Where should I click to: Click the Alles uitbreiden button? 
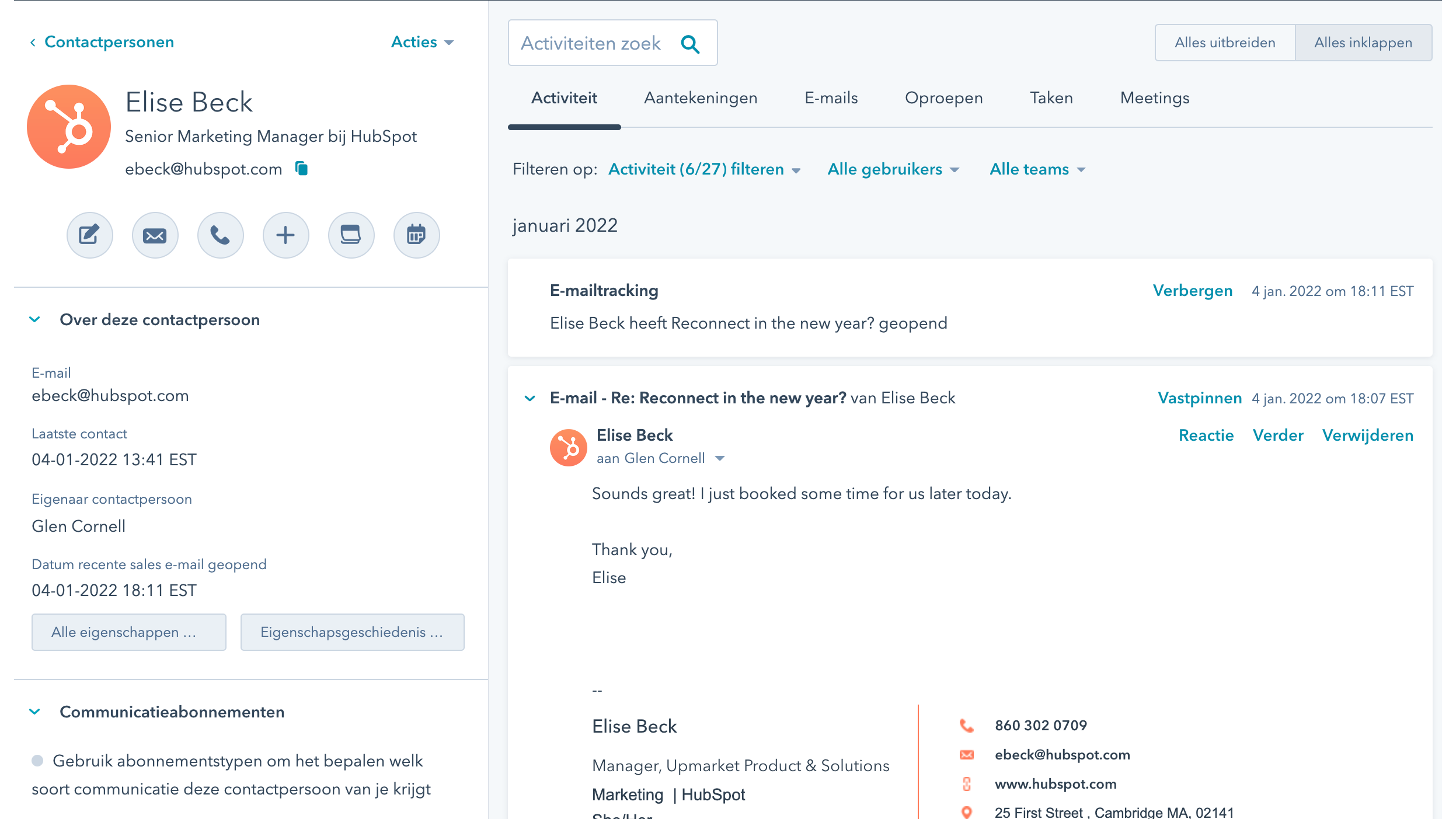[x=1224, y=42]
